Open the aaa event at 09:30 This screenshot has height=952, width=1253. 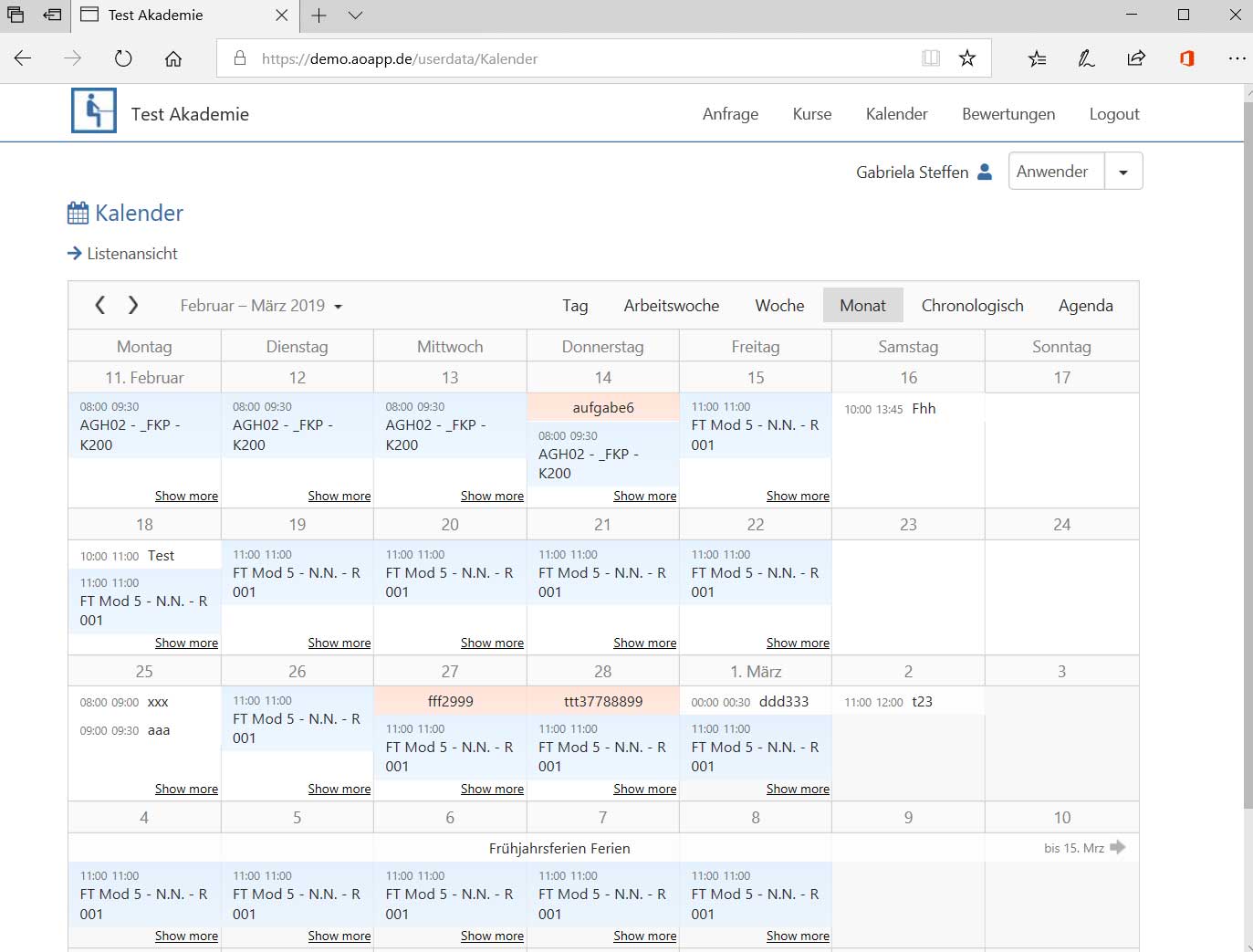point(144,730)
